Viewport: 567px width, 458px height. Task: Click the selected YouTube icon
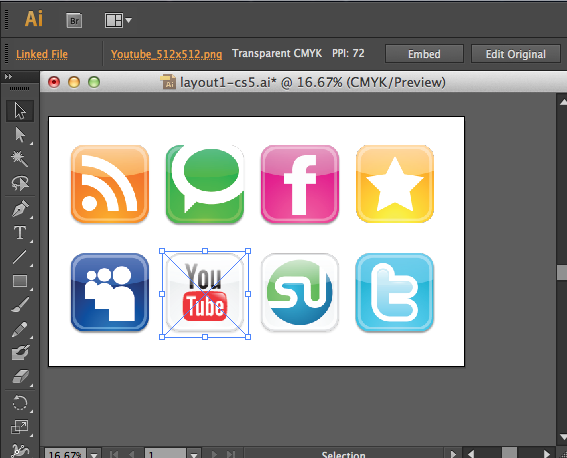[205, 294]
